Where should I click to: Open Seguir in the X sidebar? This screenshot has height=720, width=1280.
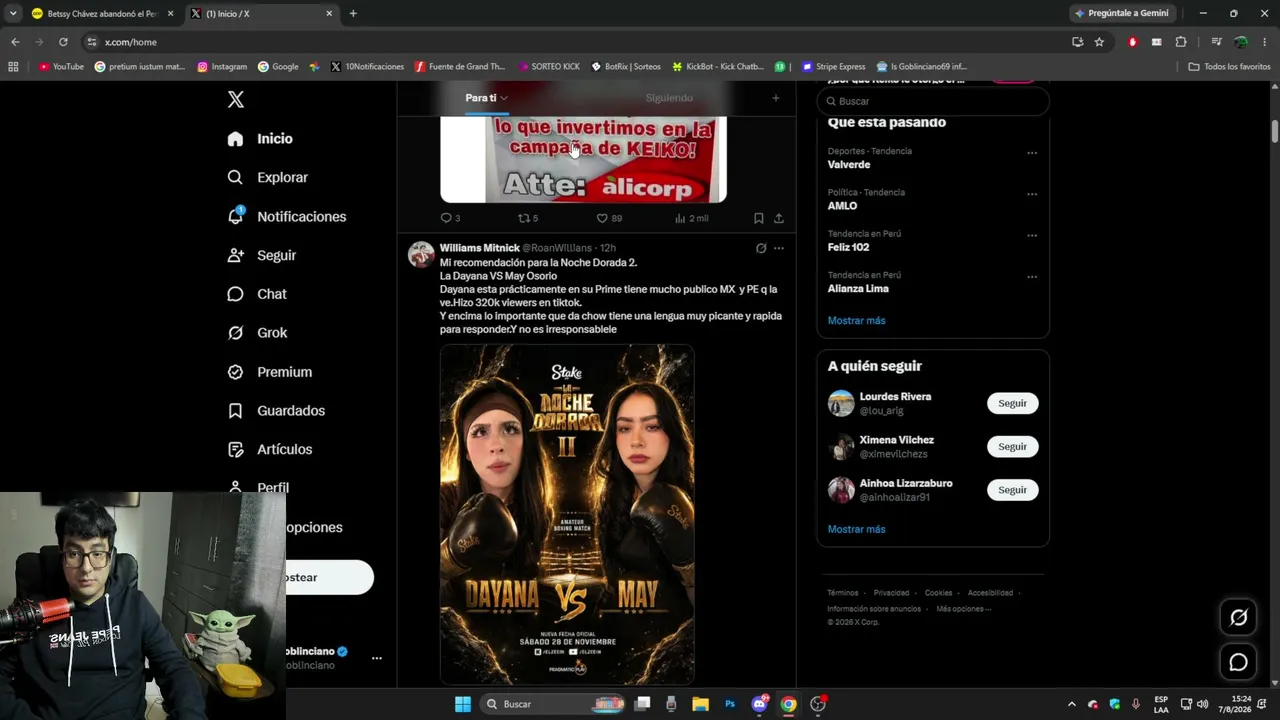[262, 255]
